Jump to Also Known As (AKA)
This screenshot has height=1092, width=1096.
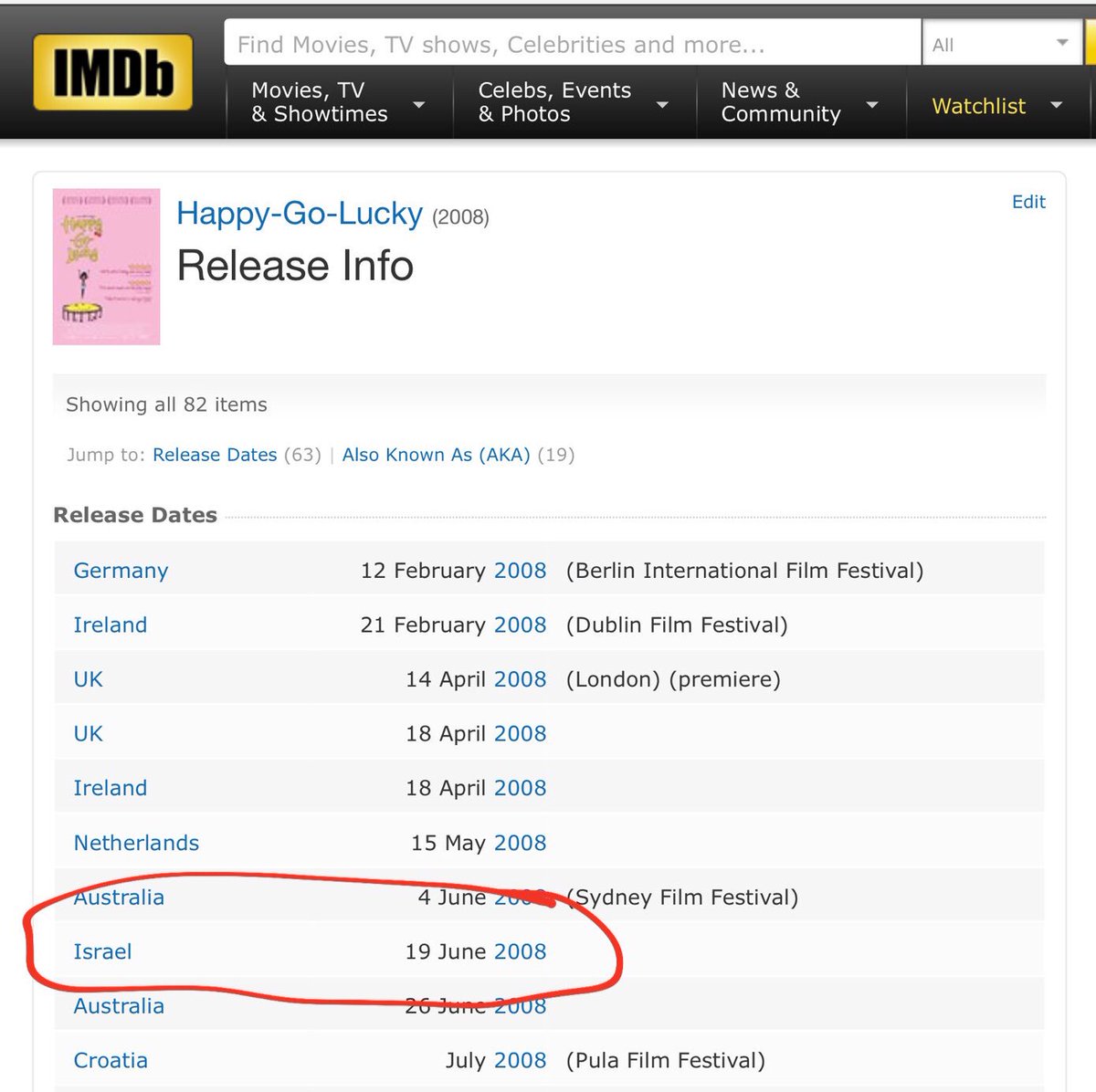coord(436,455)
